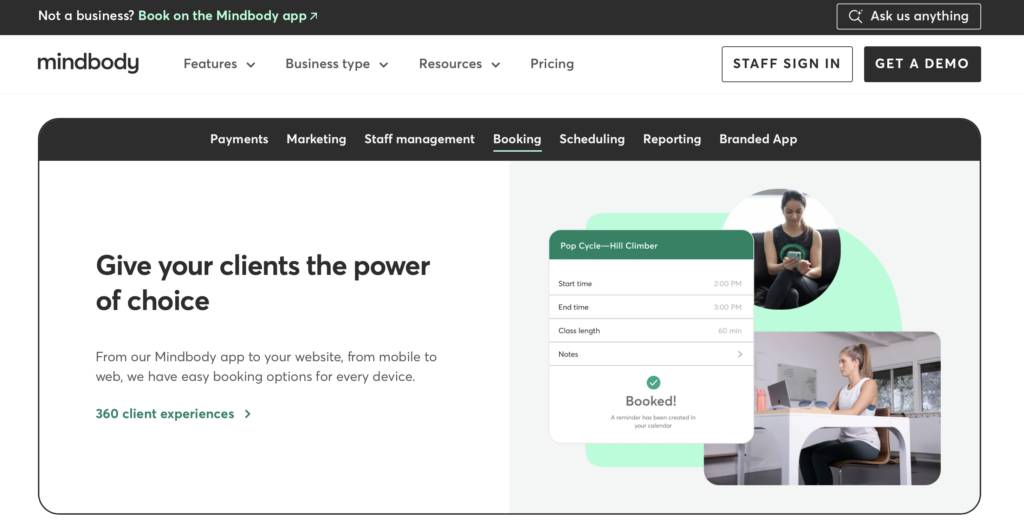Click the woman at desk with laptop photo
This screenshot has width=1024, height=521.
click(822, 408)
